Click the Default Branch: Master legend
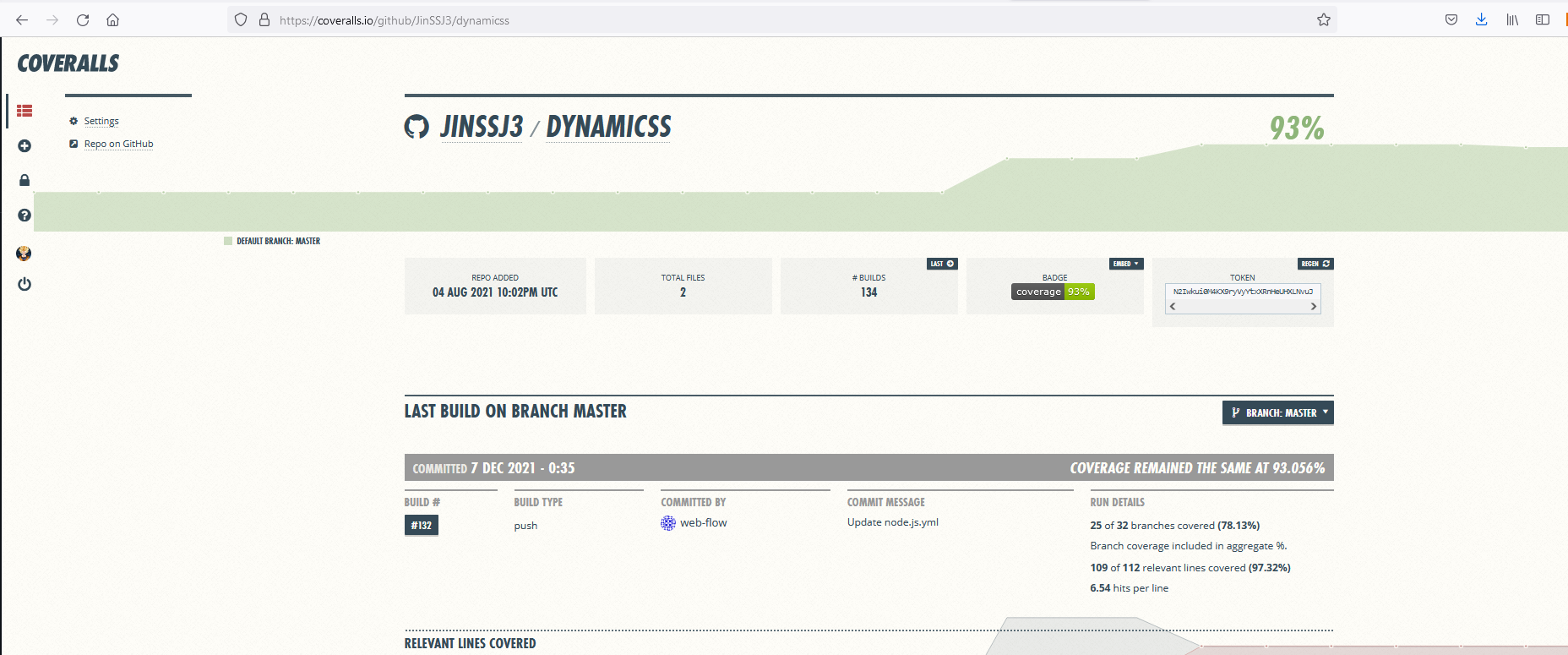Viewport: 1568px width, 655px height. 272,241
